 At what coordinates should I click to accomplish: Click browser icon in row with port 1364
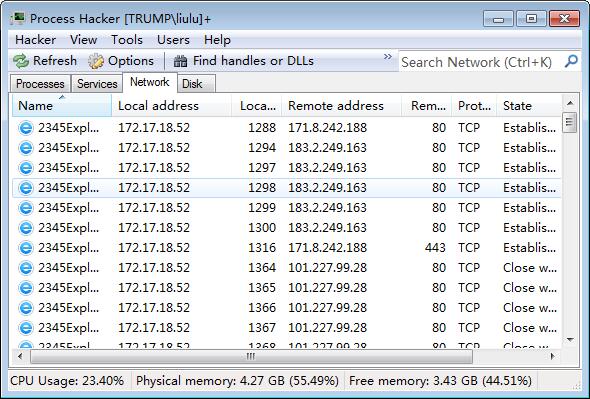[26, 268]
